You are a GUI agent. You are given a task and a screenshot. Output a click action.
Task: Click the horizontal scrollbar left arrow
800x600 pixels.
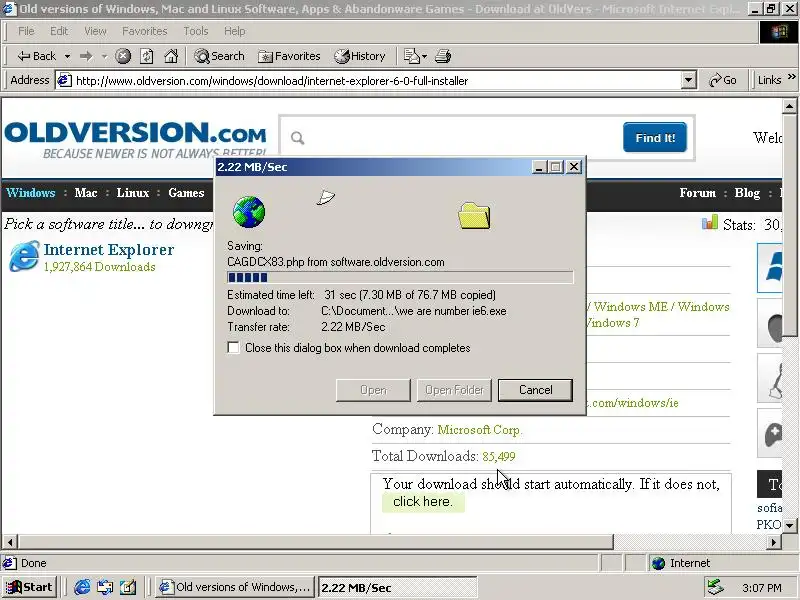[x=10, y=542]
